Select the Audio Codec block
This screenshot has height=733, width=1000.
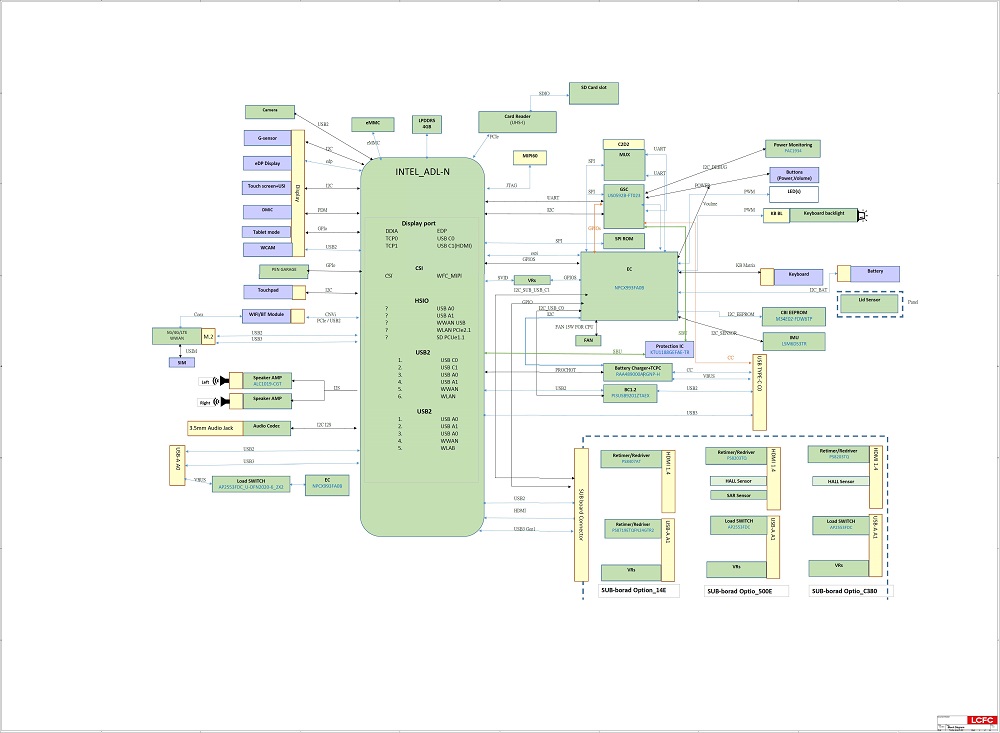click(267, 427)
